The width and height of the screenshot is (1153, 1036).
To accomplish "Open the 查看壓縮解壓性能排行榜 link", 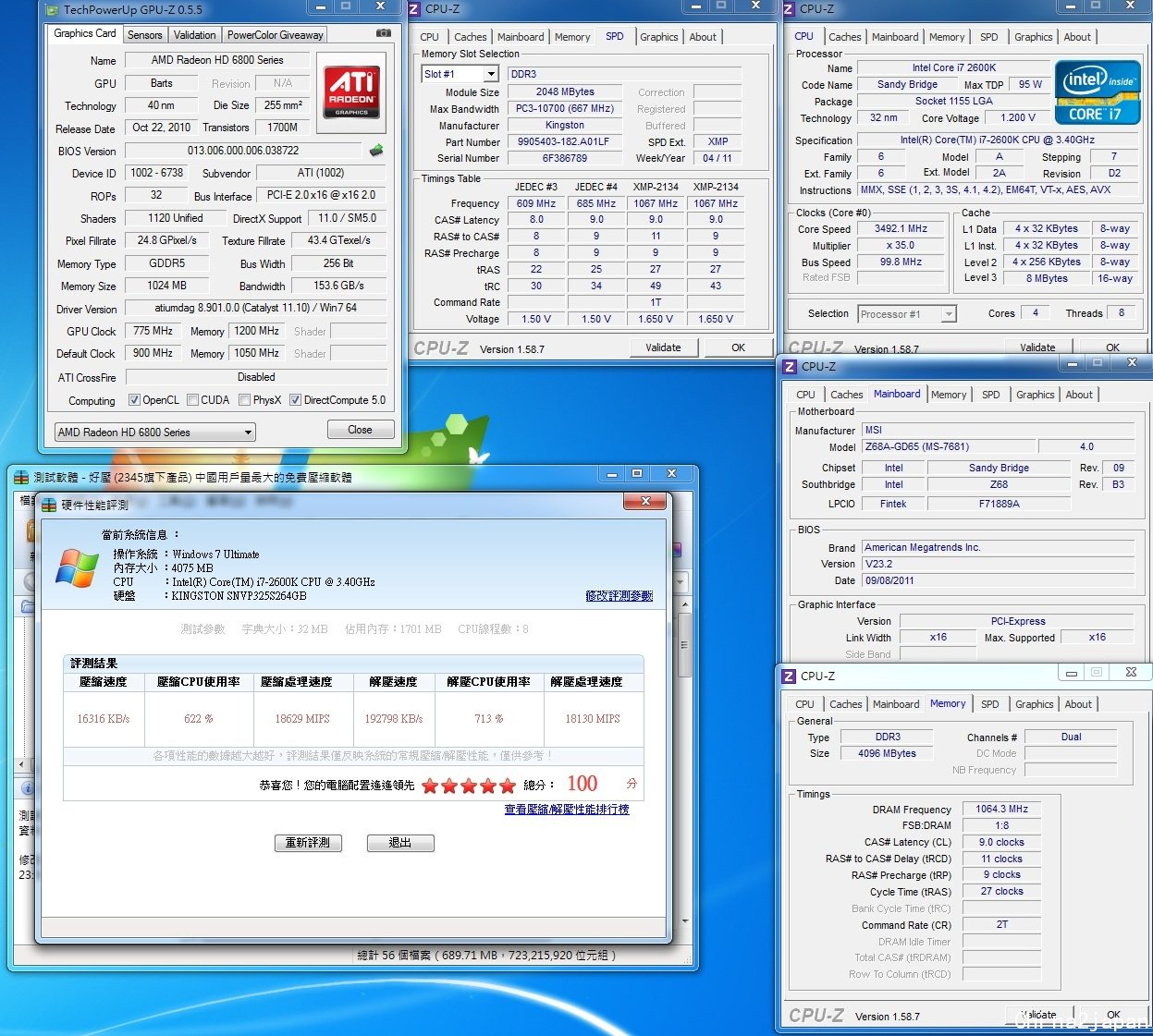I will 567,810.
